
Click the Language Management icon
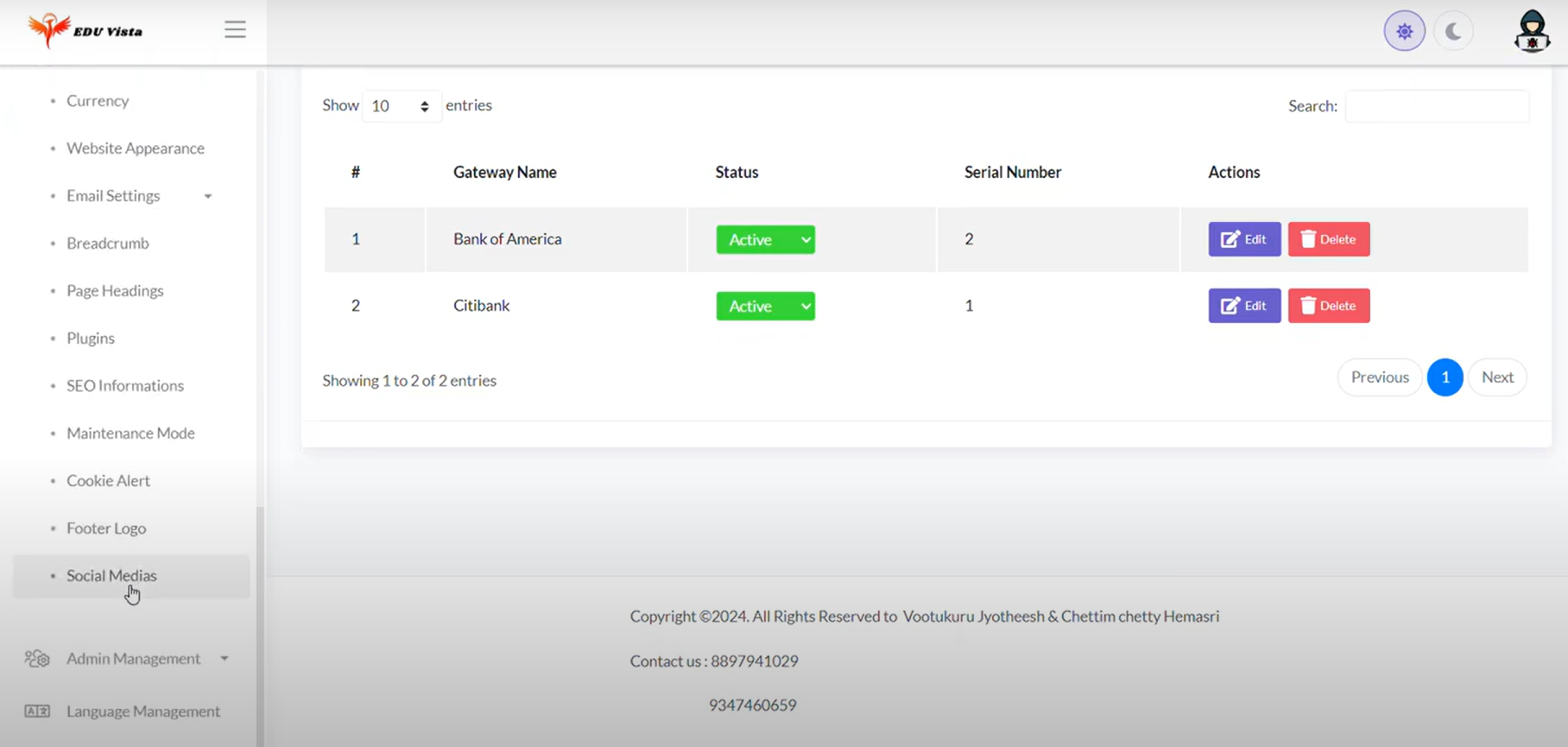point(37,711)
